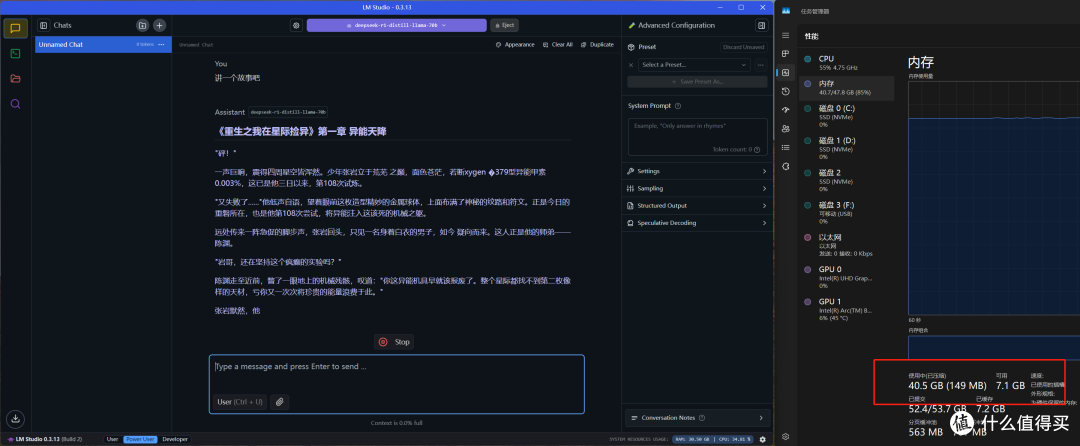Open the User role selector in message box
Image resolution: width=1080 pixels, height=446 pixels.
(240, 402)
